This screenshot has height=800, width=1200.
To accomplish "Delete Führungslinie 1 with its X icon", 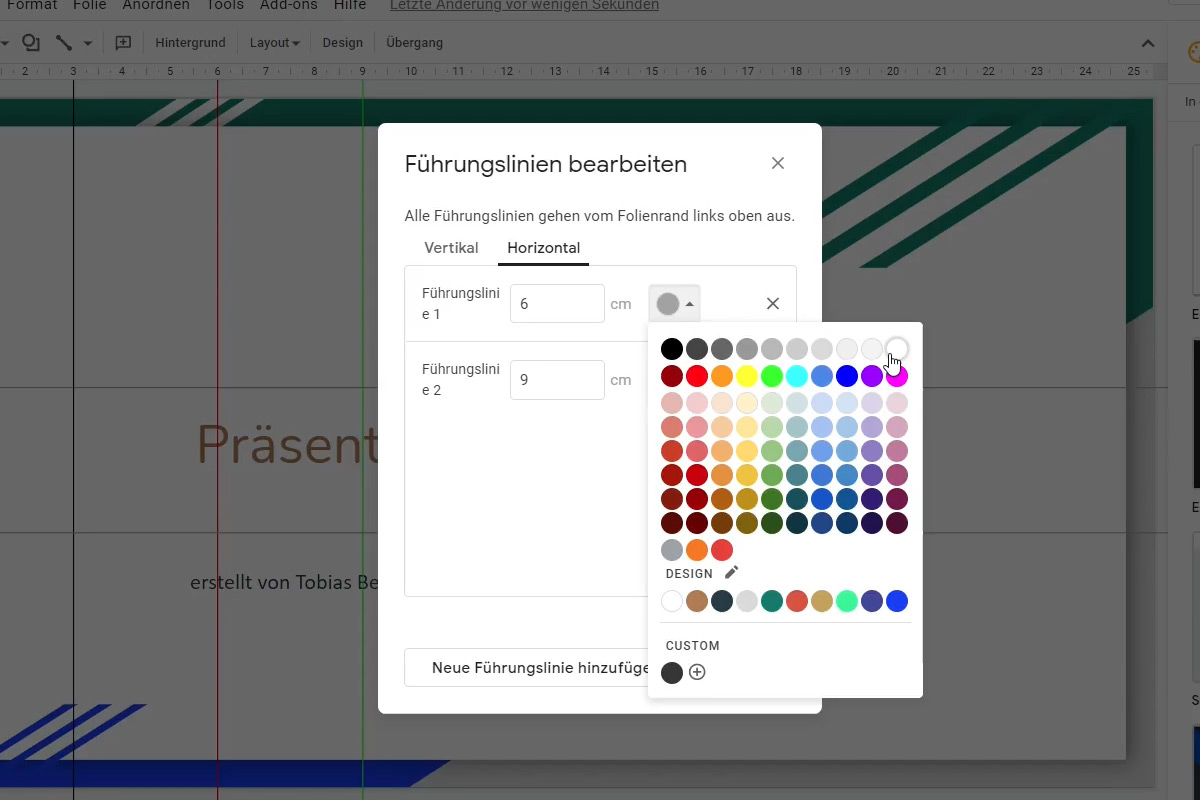I will (x=772, y=303).
